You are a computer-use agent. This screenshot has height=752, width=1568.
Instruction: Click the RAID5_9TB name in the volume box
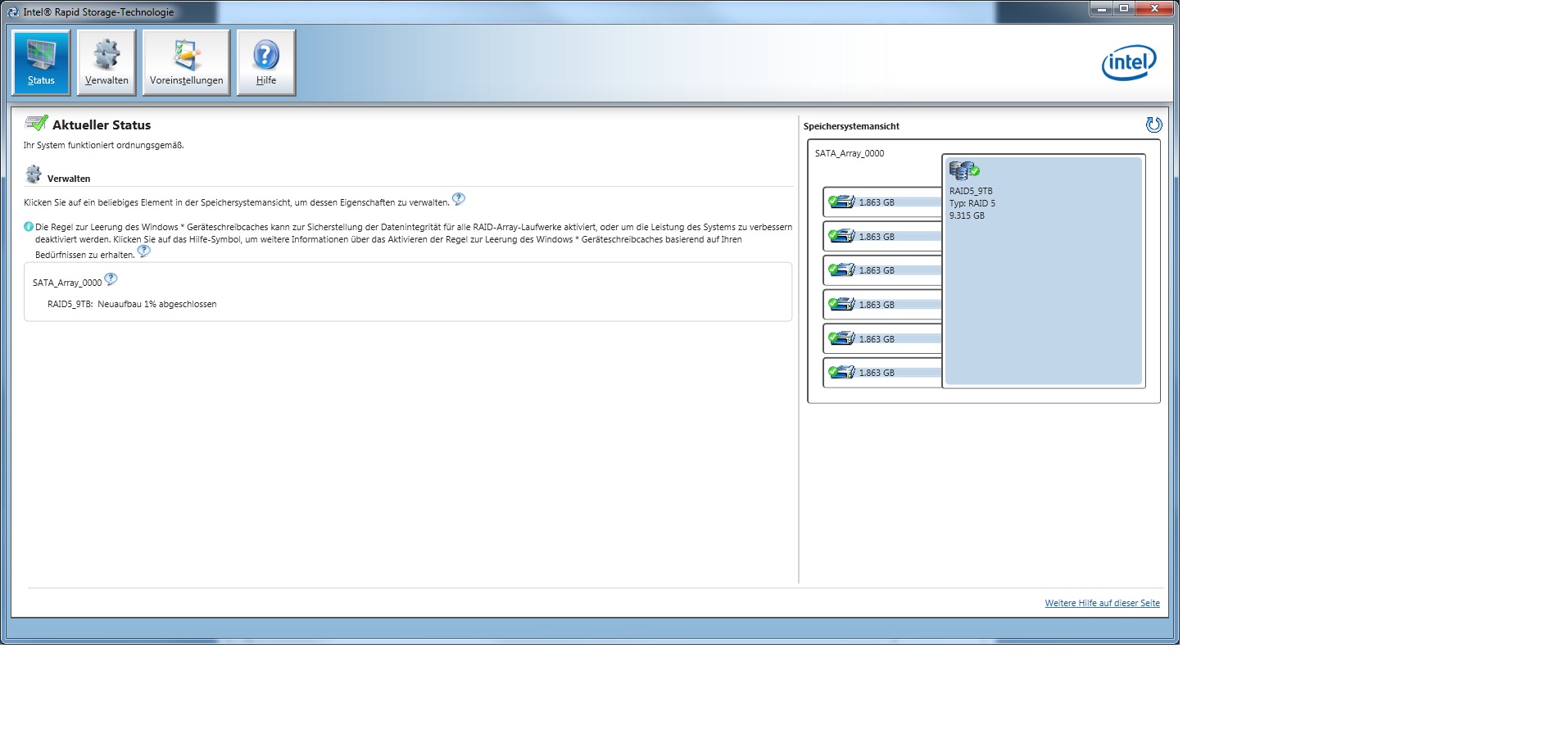[971, 191]
